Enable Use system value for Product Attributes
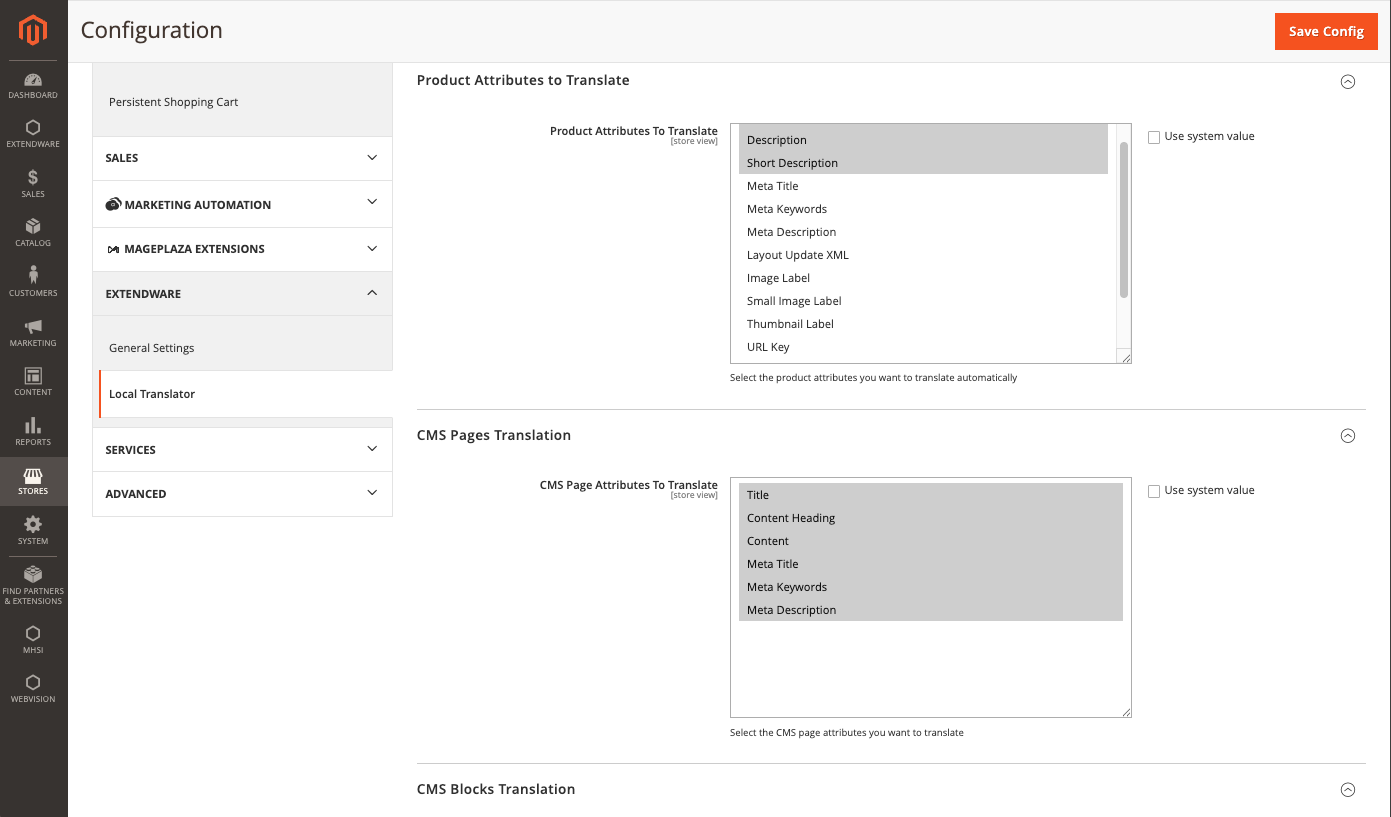 coord(1154,137)
